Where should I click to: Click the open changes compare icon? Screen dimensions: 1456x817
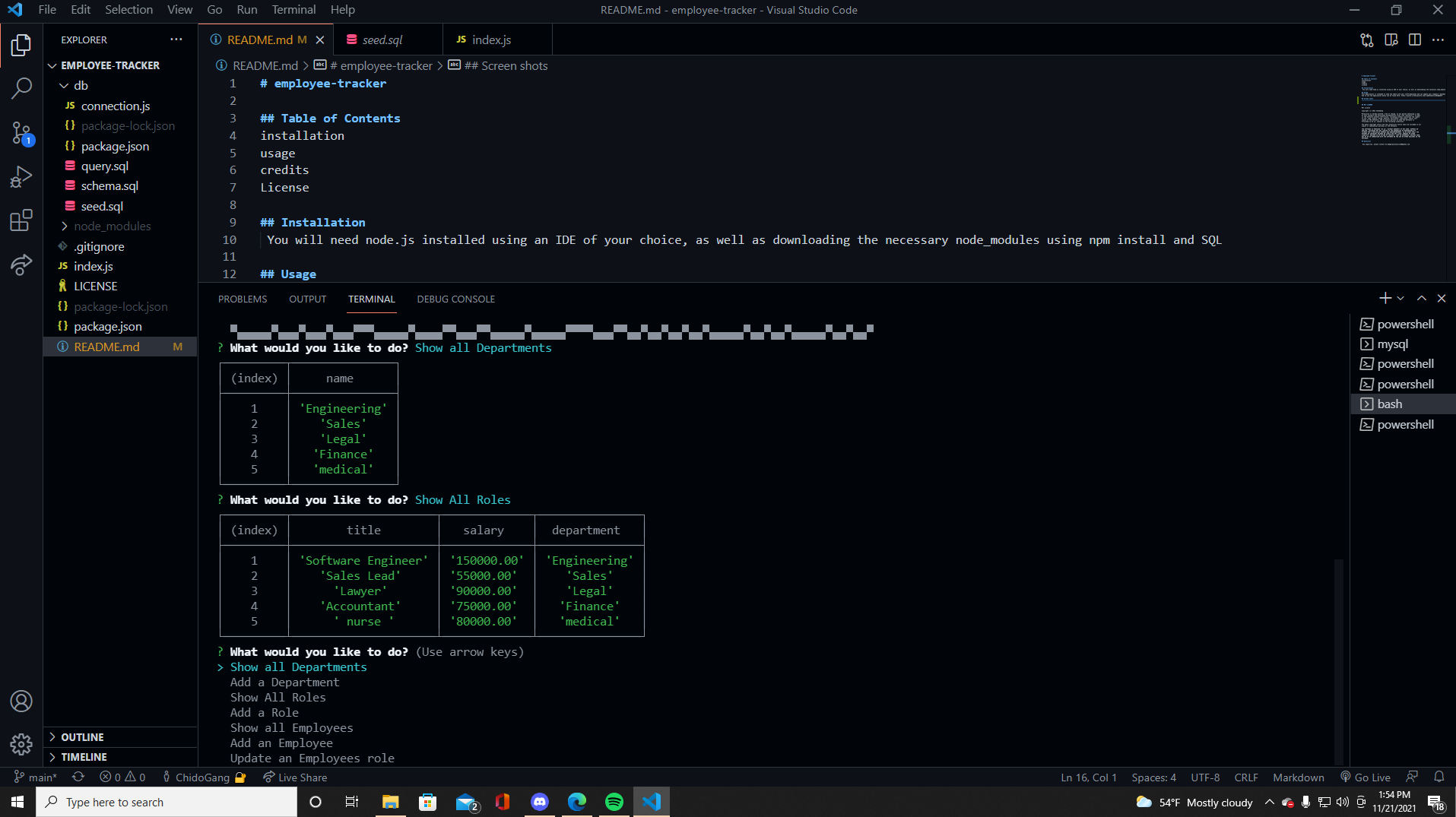point(1367,40)
